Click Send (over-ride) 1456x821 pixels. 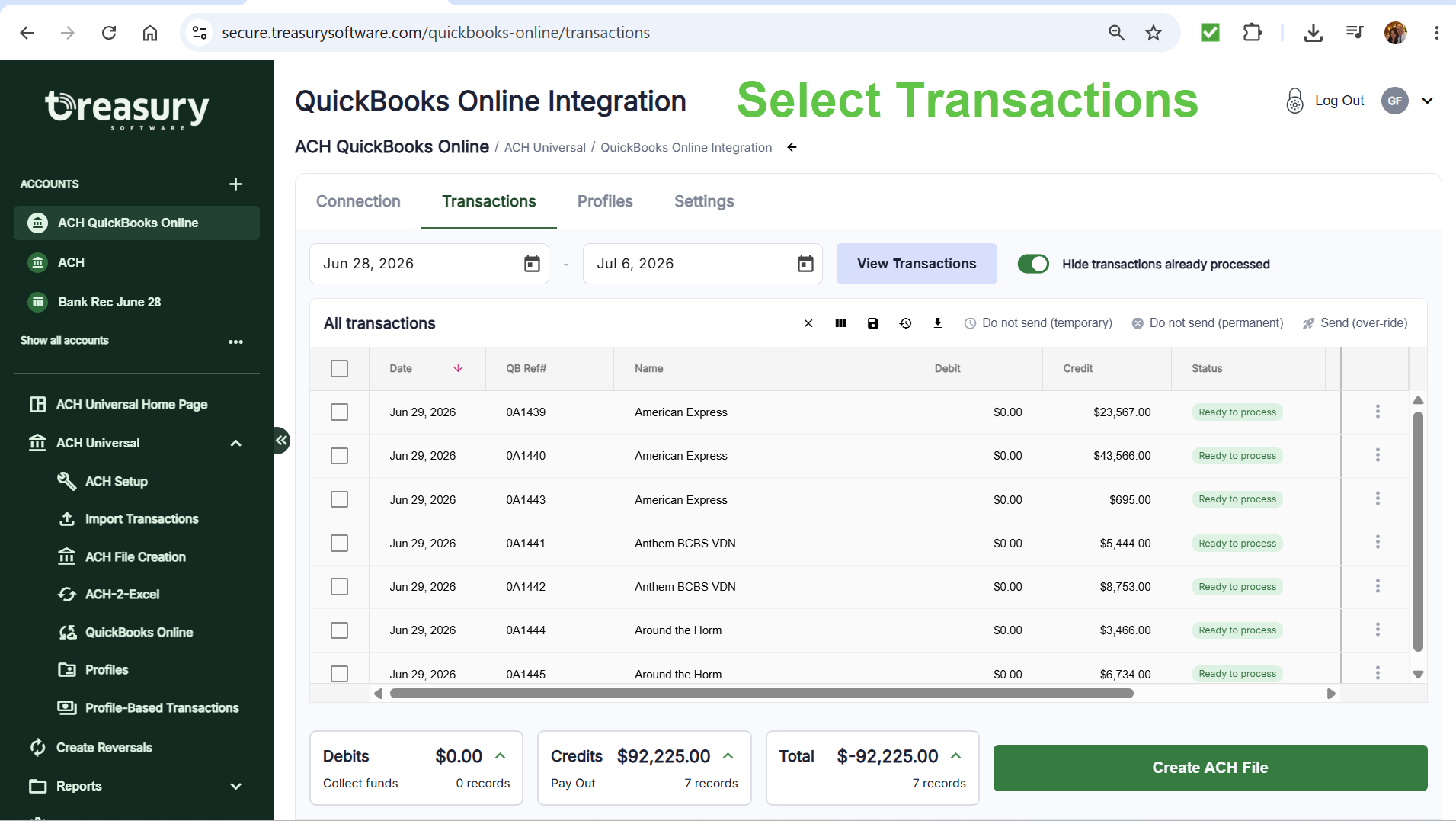1355,323
